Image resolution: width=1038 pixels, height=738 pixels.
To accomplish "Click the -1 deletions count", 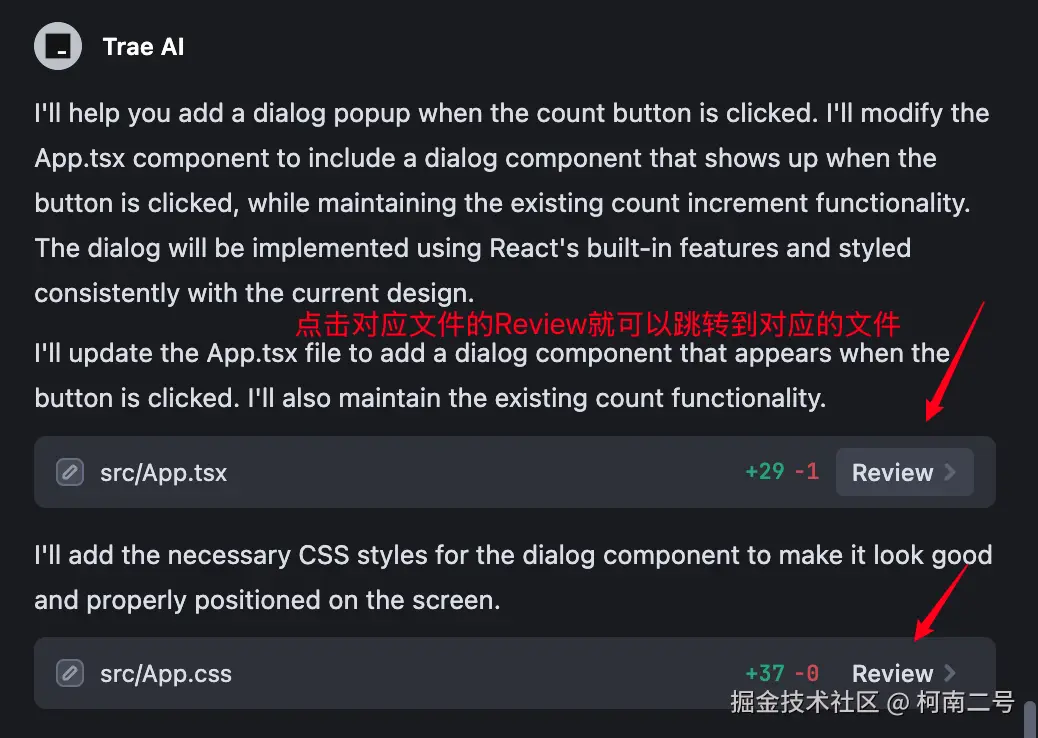I will (806, 471).
